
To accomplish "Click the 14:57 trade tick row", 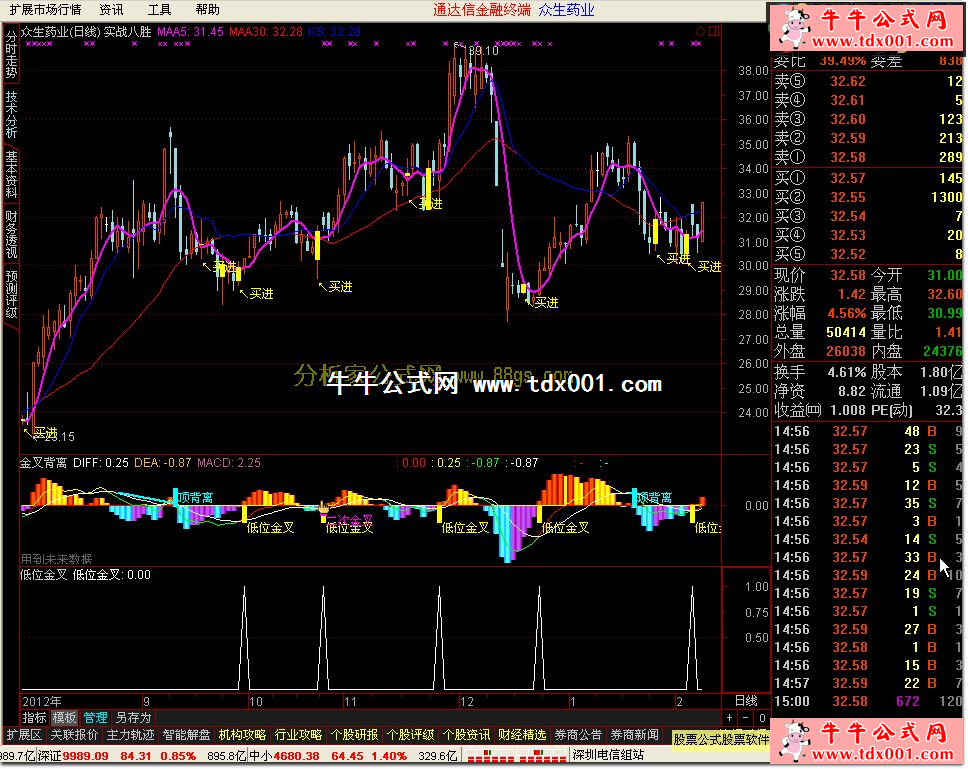I will (x=867, y=684).
